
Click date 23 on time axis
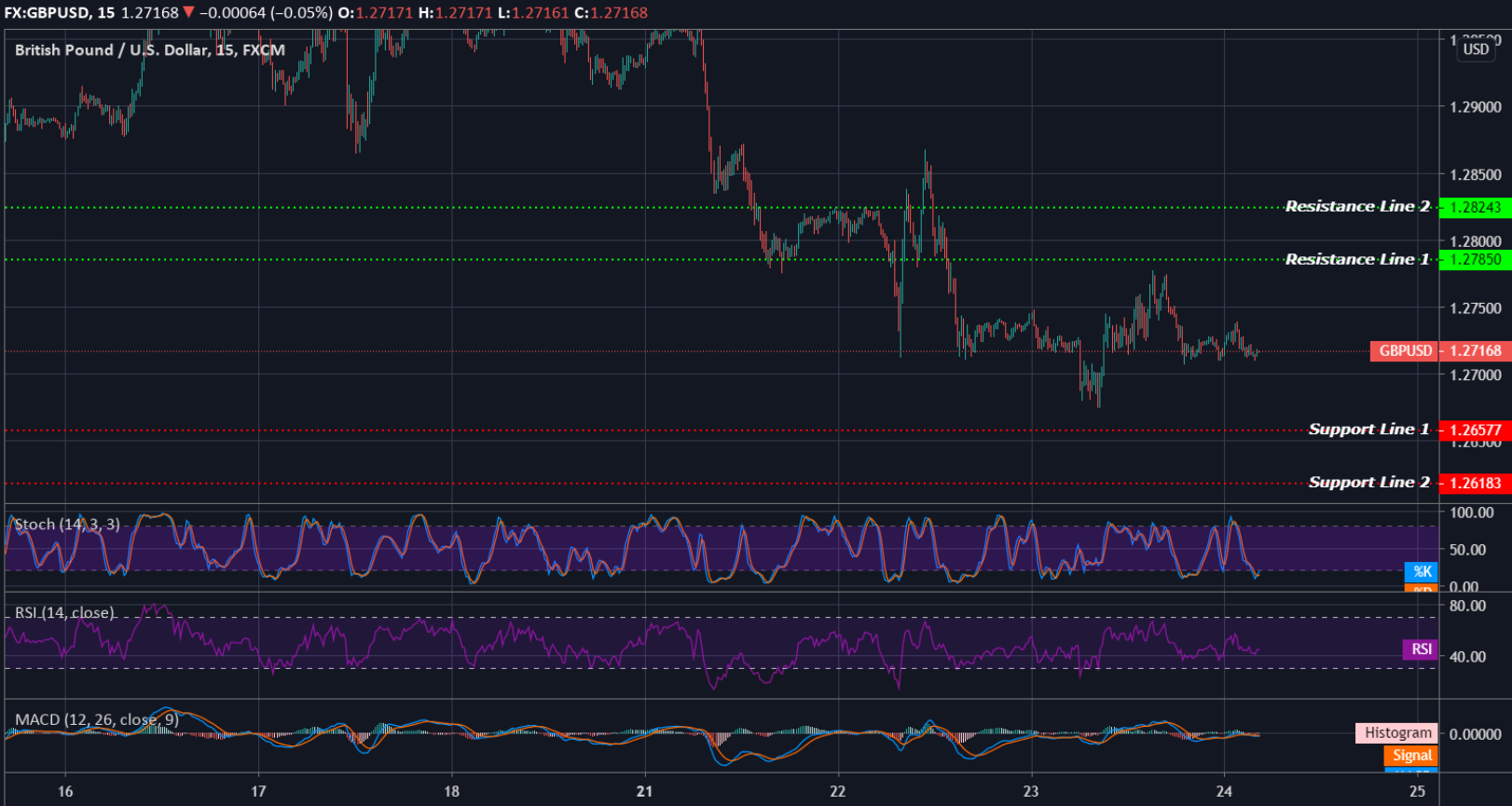tap(1031, 792)
